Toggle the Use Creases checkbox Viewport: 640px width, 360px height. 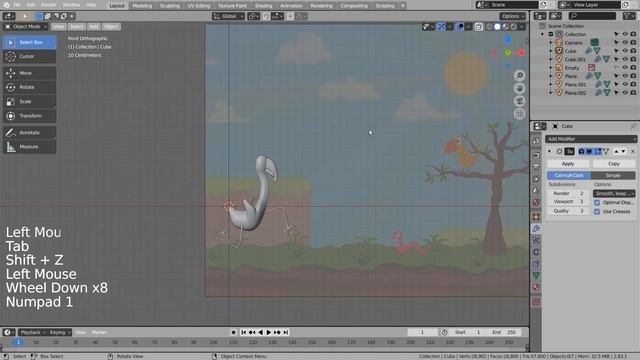pos(597,211)
